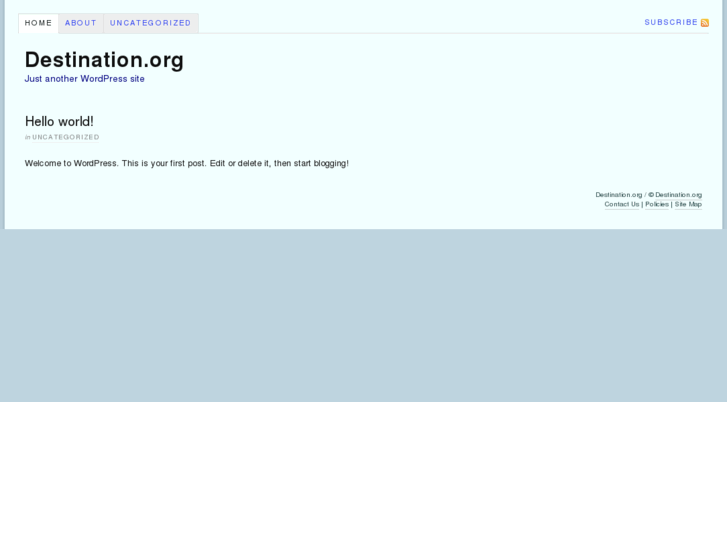Image resolution: width=727 pixels, height=545 pixels.
Task: Click the Welcome to WordPress post text
Action: tap(186, 163)
